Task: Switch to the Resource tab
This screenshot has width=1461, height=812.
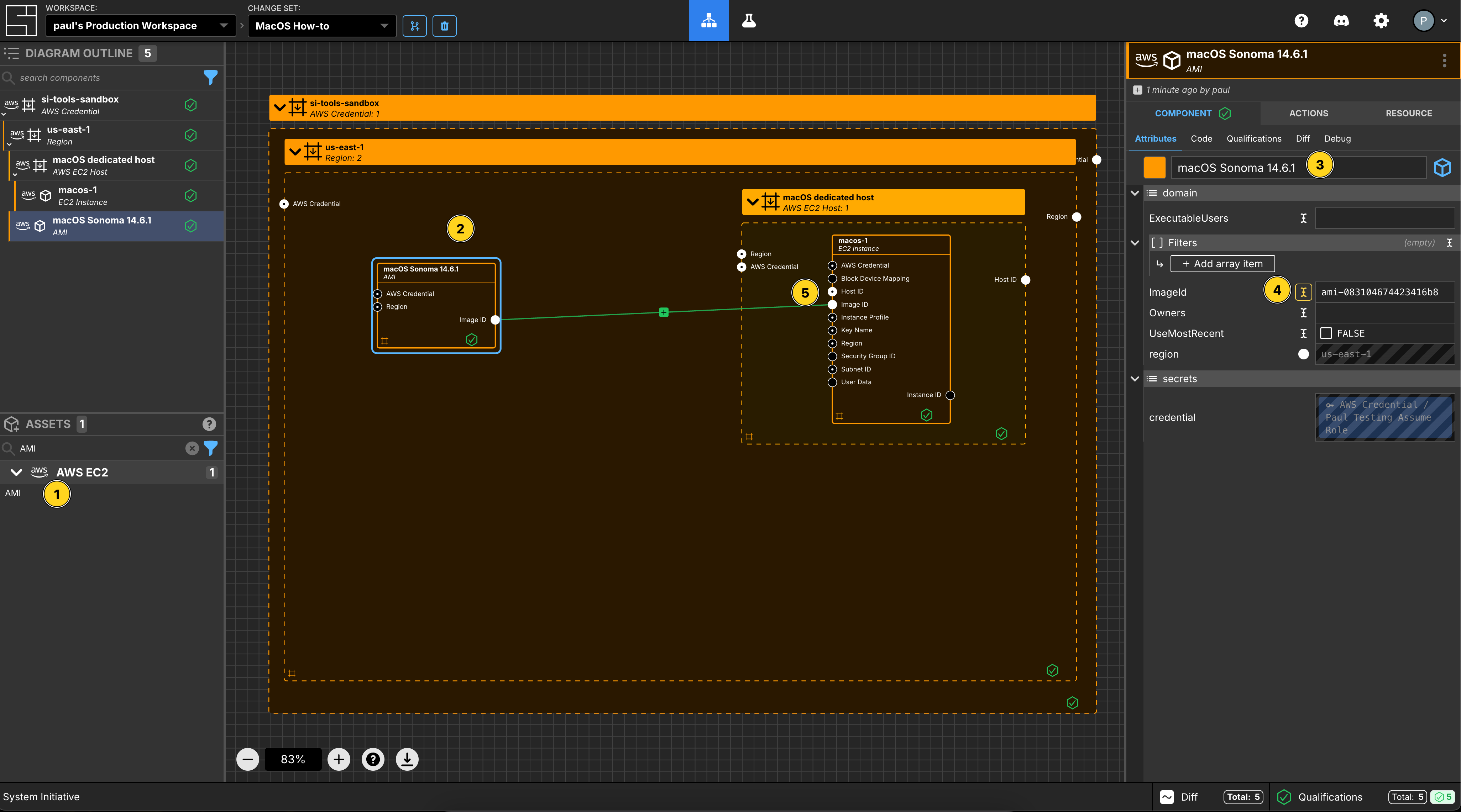Action: (1409, 114)
